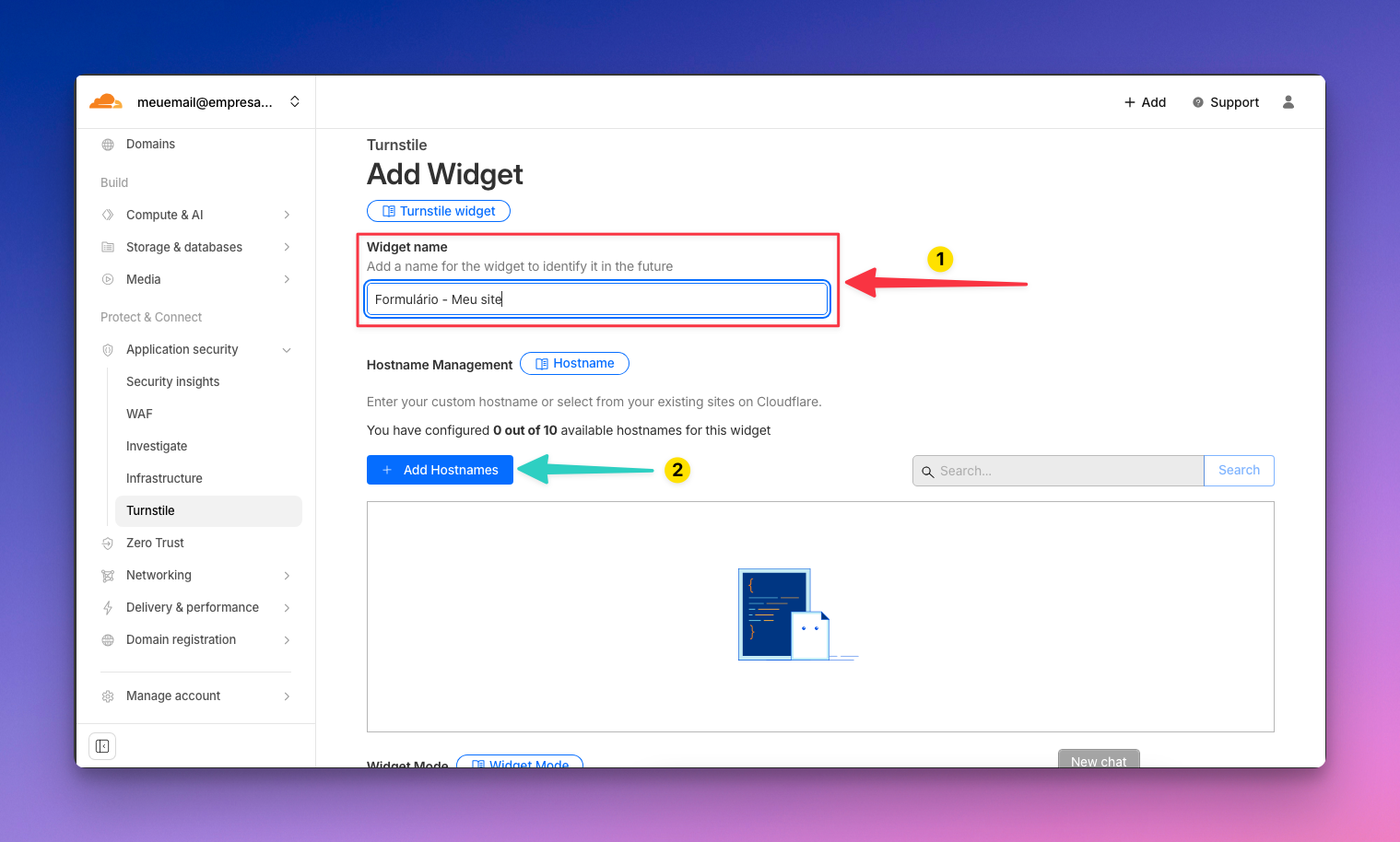1400x842 pixels.
Task: Click the Cloudflare cloud logo
Action: click(x=105, y=102)
